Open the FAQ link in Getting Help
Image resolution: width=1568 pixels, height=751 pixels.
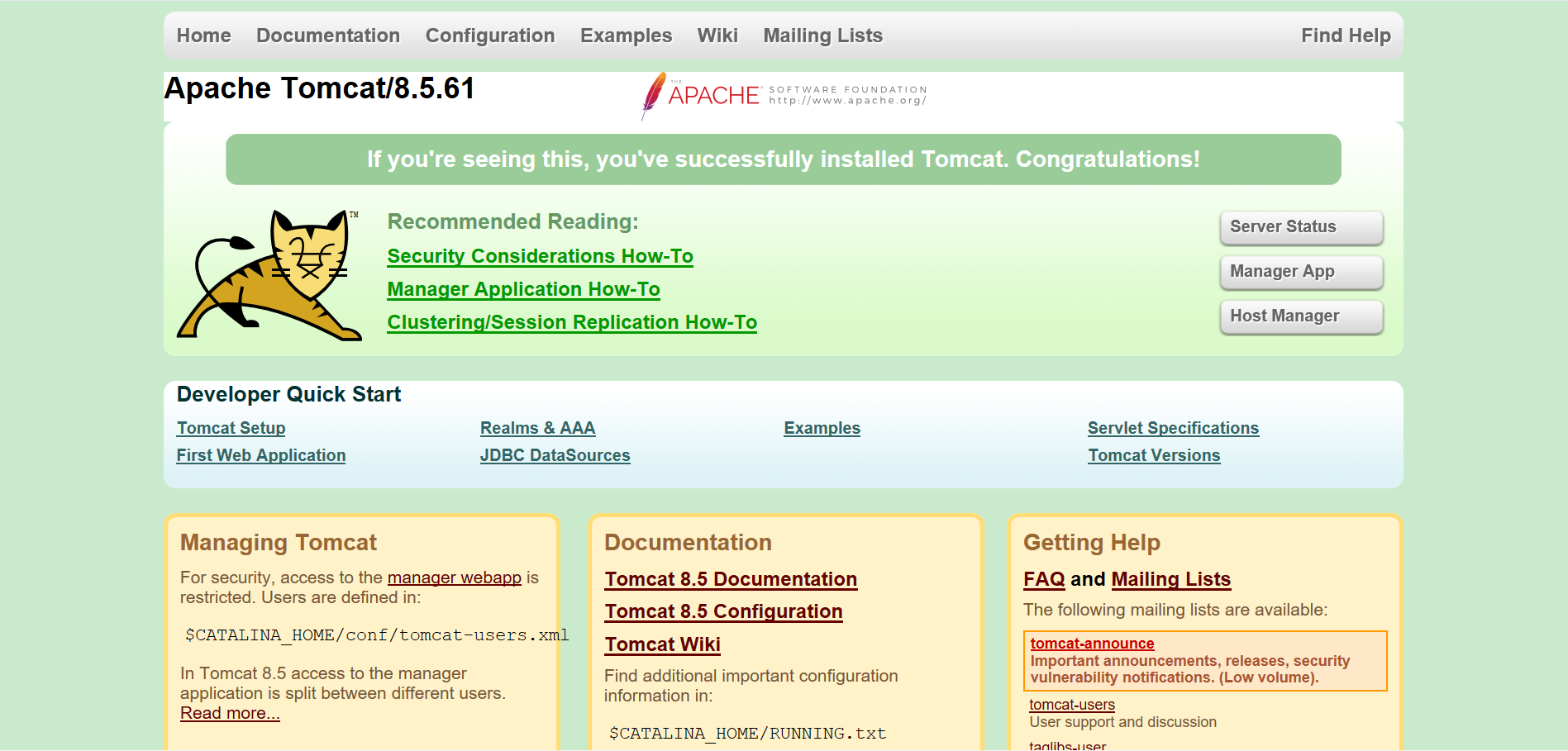click(1044, 579)
